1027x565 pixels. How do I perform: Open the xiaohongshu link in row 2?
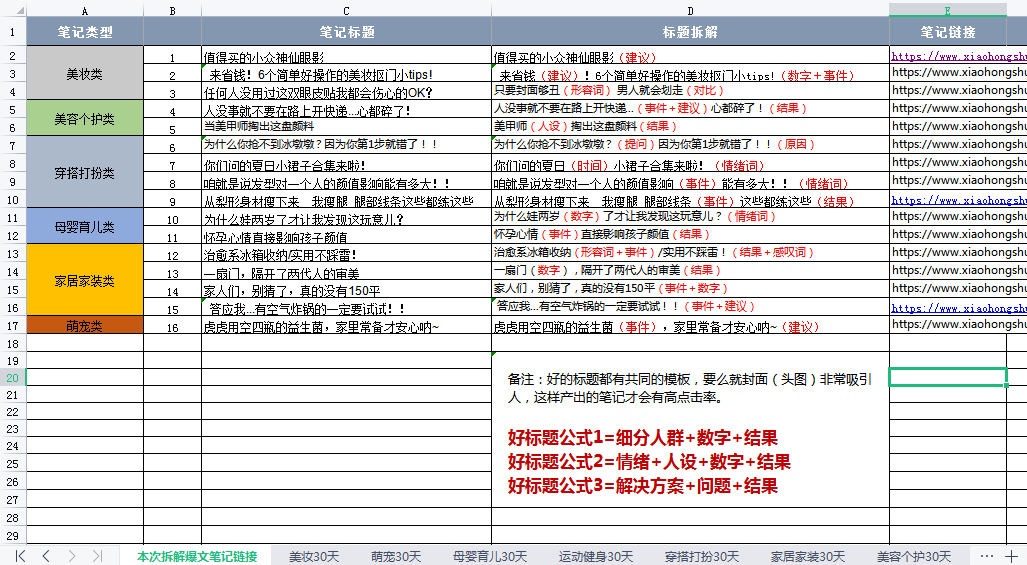958,56
